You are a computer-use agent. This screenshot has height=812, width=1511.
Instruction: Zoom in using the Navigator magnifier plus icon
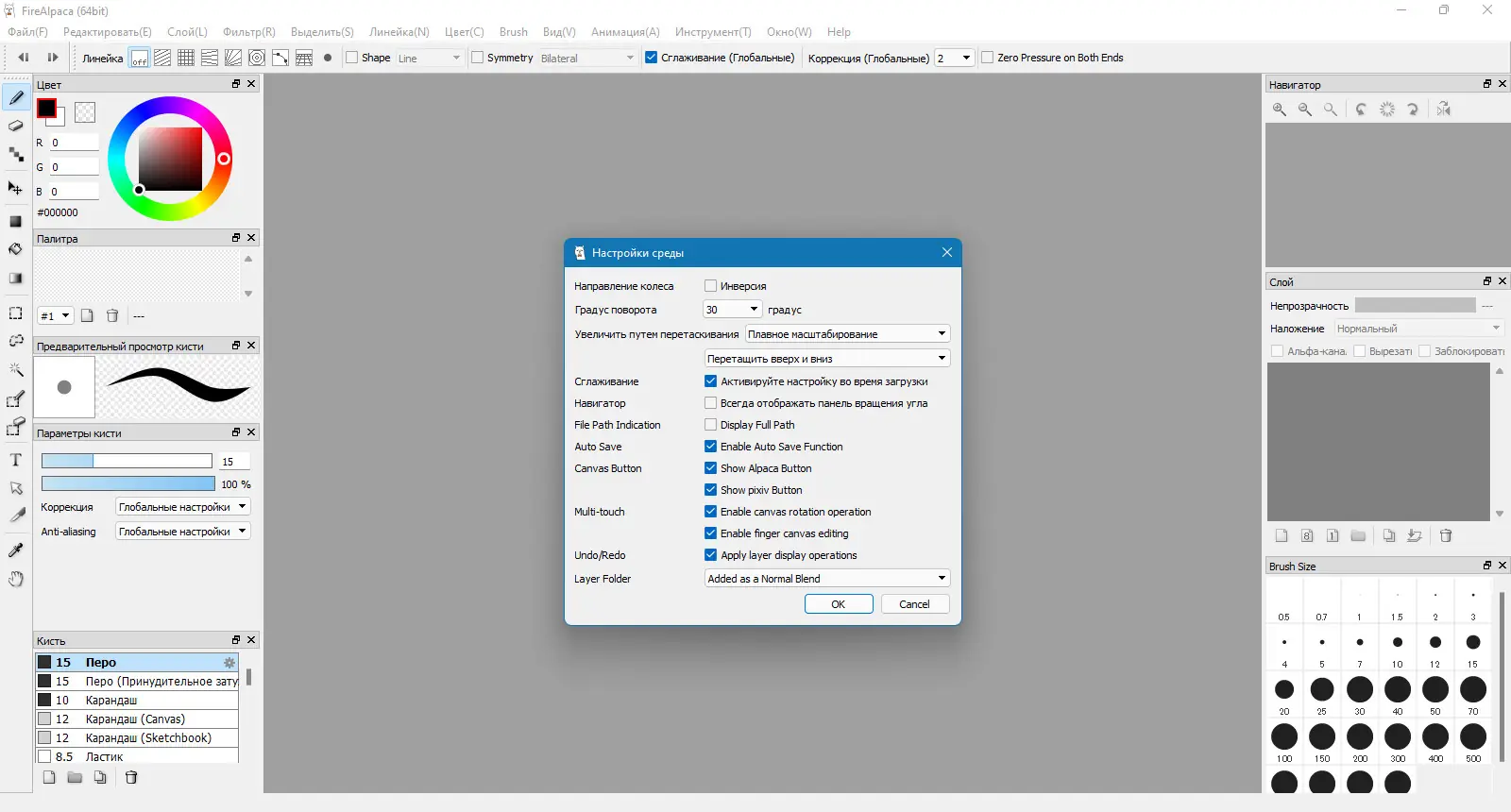pyautogui.click(x=1280, y=110)
